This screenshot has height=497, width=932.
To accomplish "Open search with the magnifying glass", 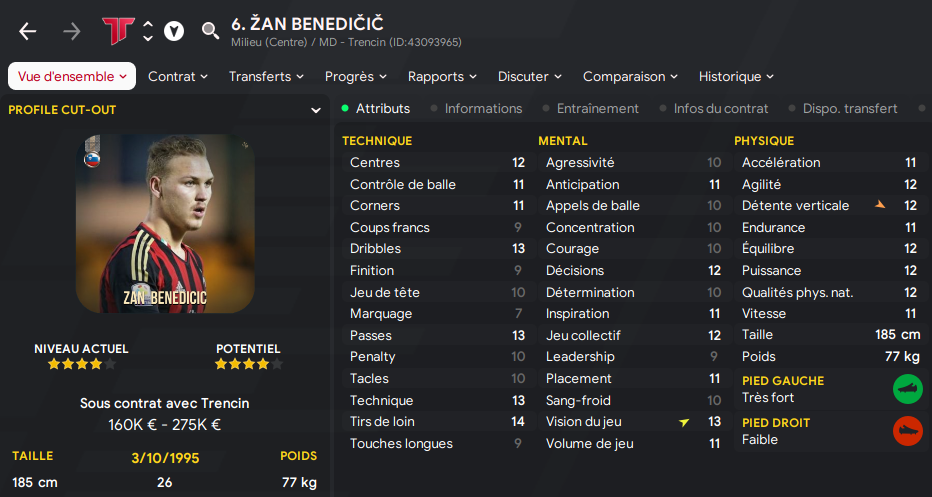I will pos(210,31).
